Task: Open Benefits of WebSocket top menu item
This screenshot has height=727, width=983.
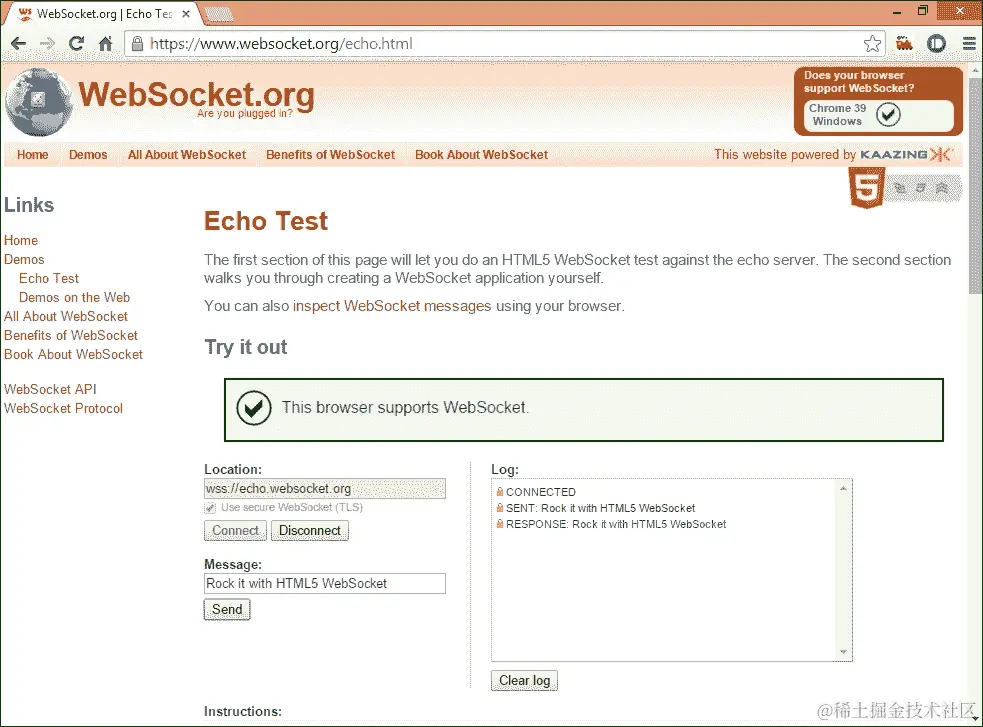Action: click(330, 155)
